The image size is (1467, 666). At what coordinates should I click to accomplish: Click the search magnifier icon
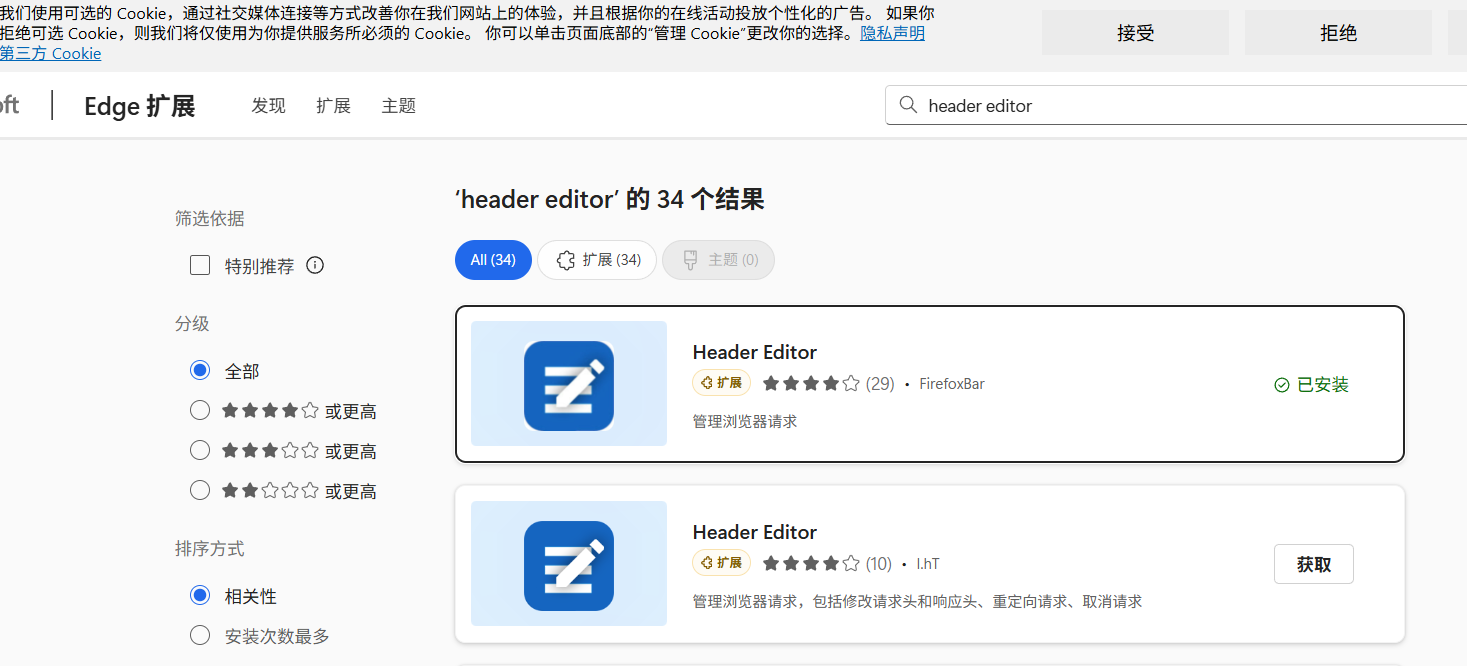[908, 105]
